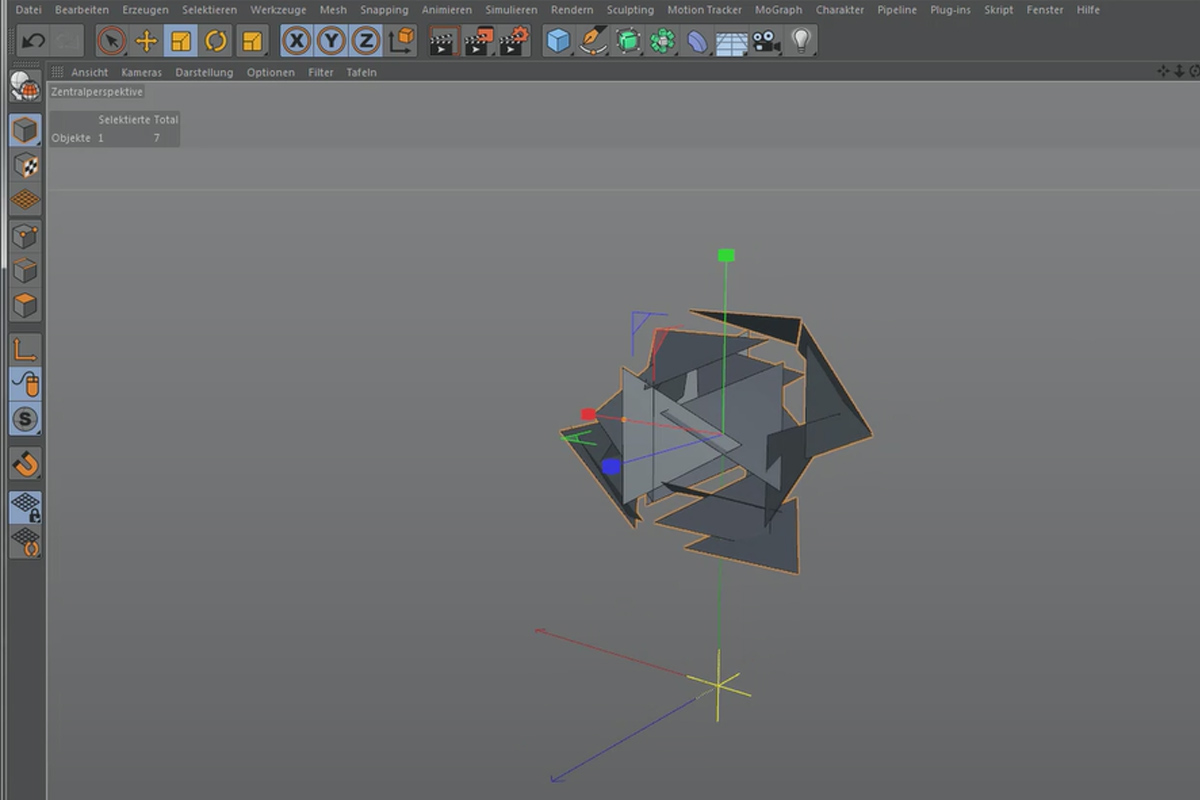Open the MoGraph menu
The height and width of the screenshot is (800, 1200).
tap(779, 10)
